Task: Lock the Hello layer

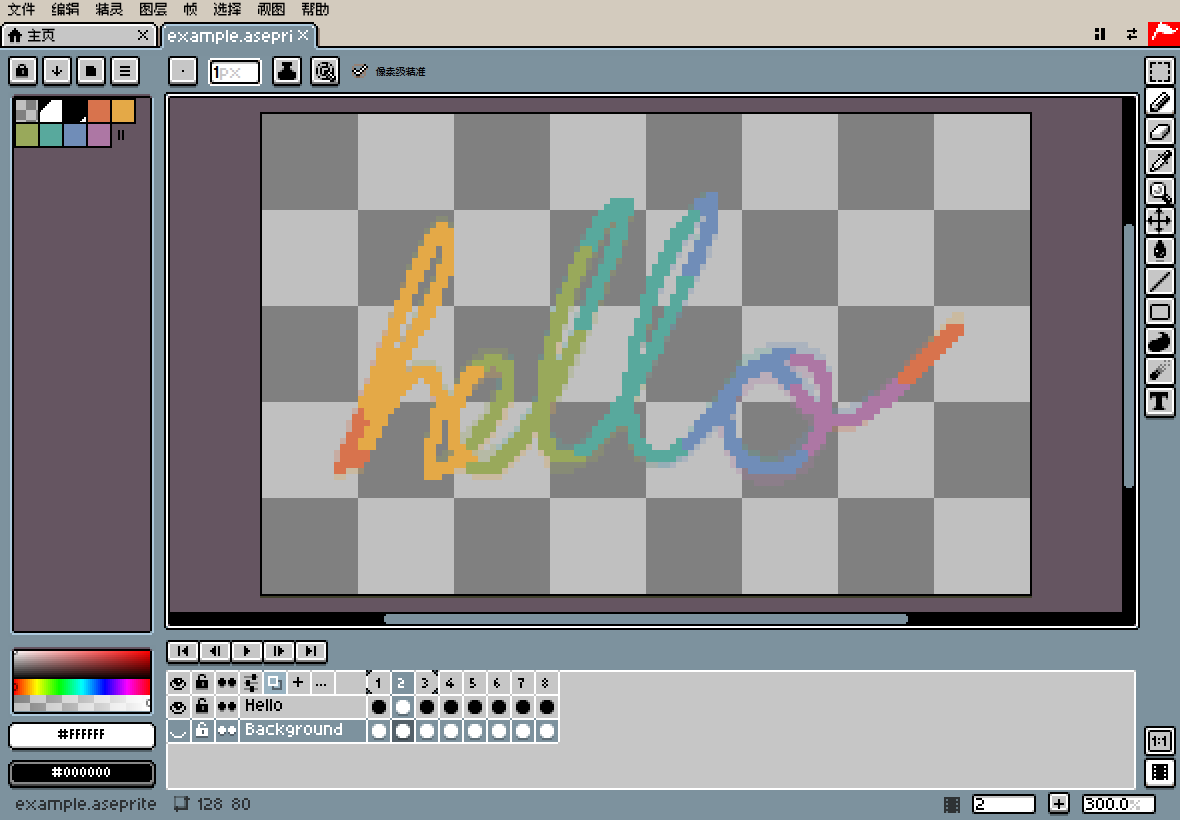Action: 202,706
